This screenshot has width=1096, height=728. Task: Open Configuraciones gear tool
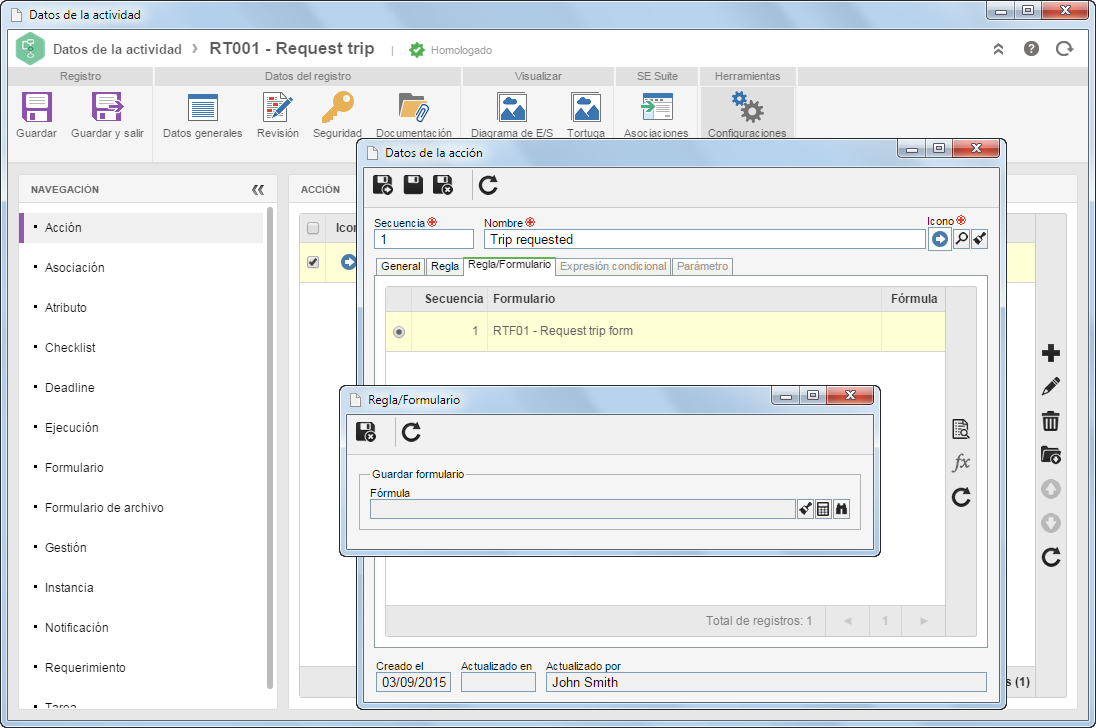[x=747, y=108]
